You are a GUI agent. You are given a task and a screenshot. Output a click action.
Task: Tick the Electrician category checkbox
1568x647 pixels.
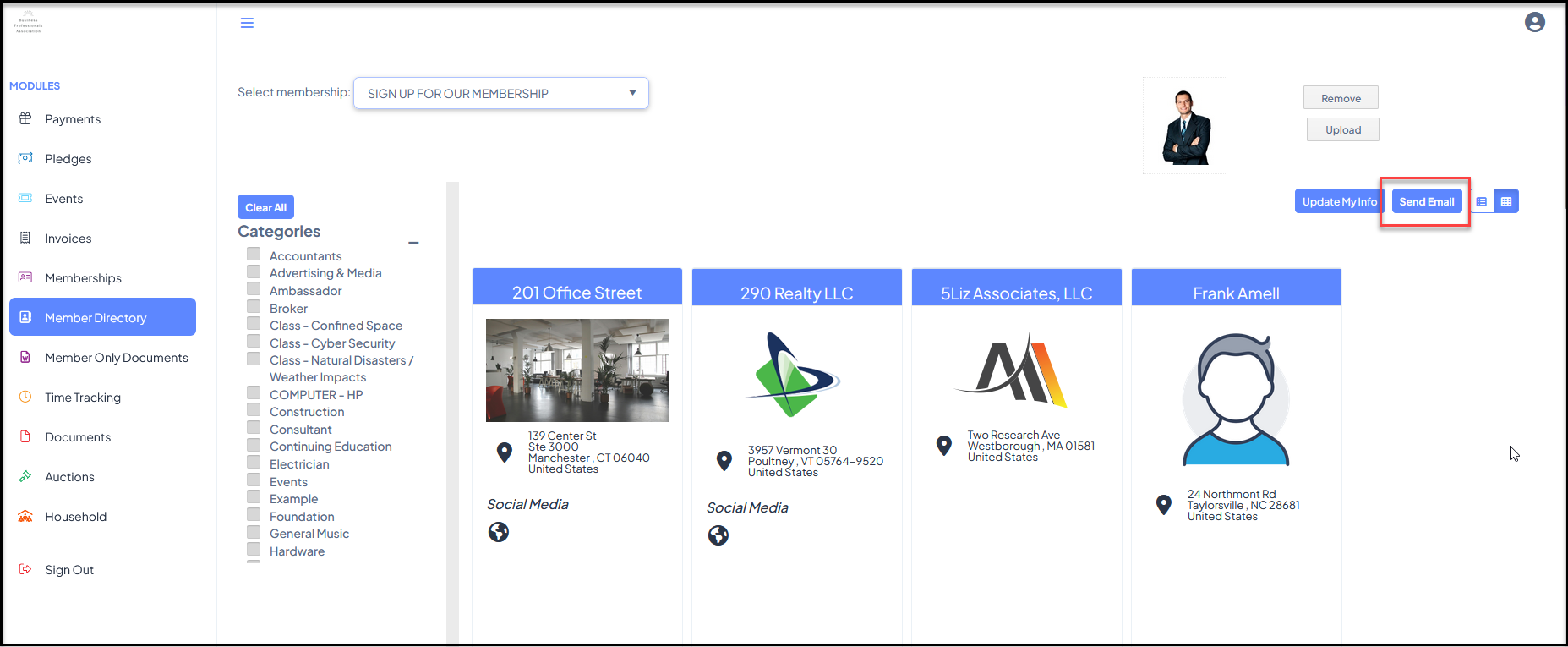254,462
